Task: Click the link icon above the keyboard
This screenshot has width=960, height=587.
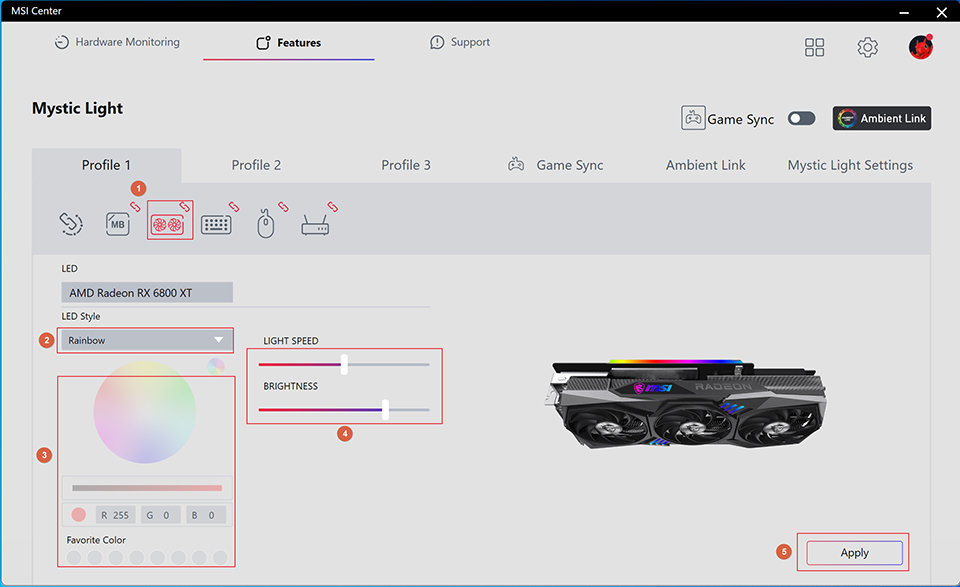Action: (234, 207)
